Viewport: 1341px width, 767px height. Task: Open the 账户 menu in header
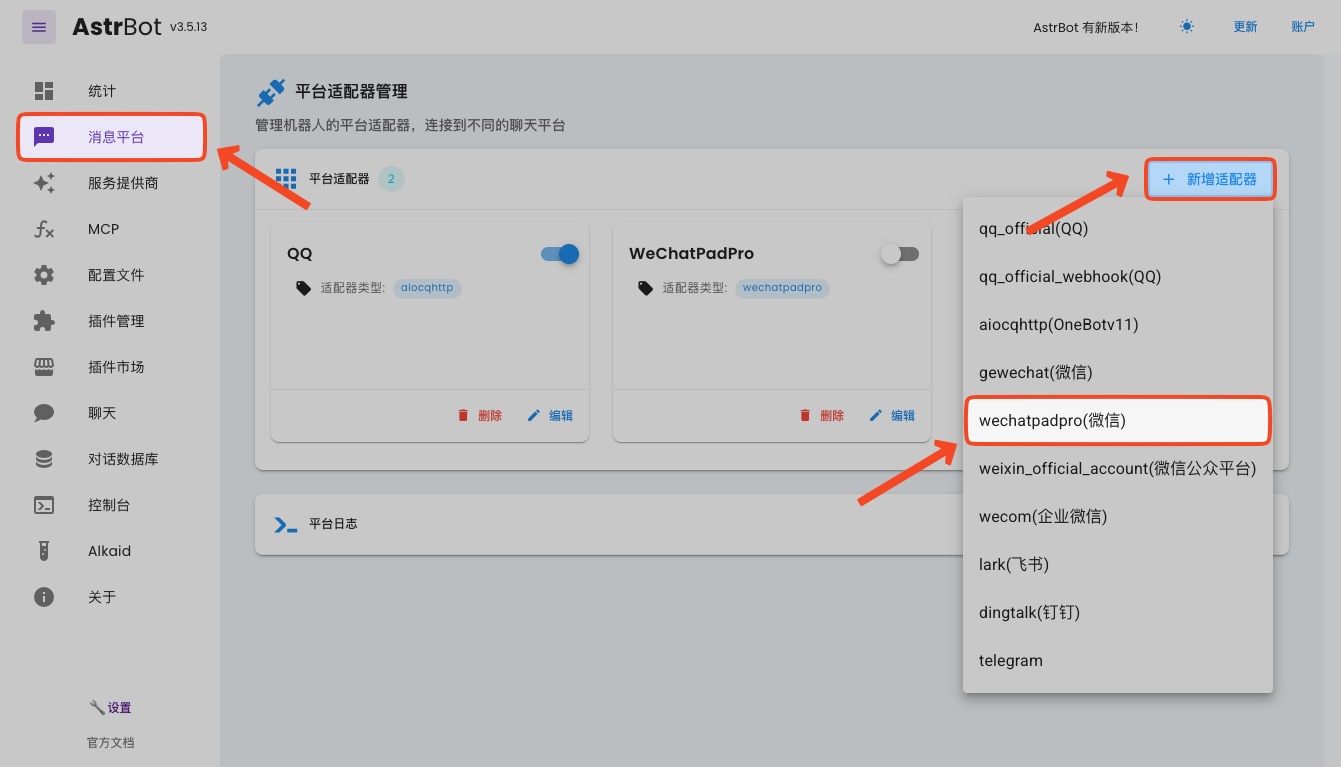pyautogui.click(x=1303, y=27)
